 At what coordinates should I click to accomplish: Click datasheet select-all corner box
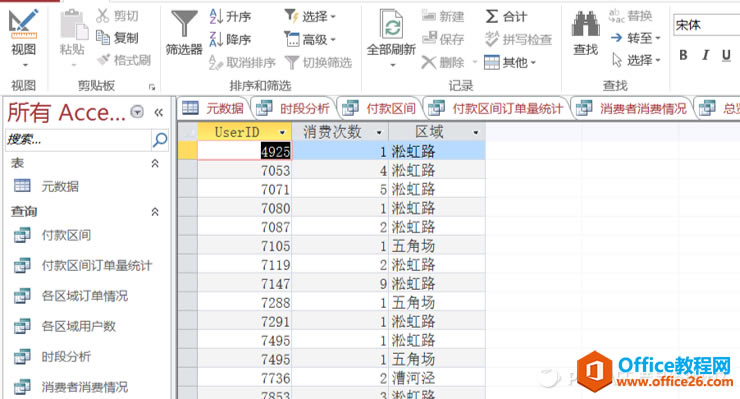click(188, 132)
